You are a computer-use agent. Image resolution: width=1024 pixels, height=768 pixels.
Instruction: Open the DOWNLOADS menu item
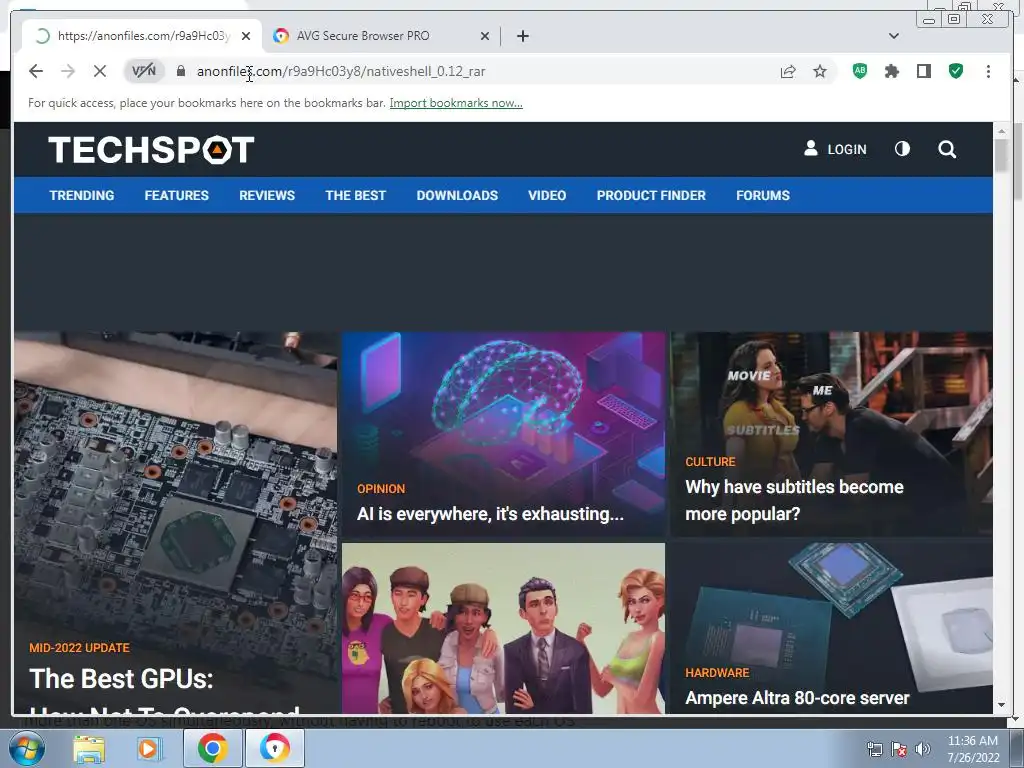pyautogui.click(x=457, y=195)
